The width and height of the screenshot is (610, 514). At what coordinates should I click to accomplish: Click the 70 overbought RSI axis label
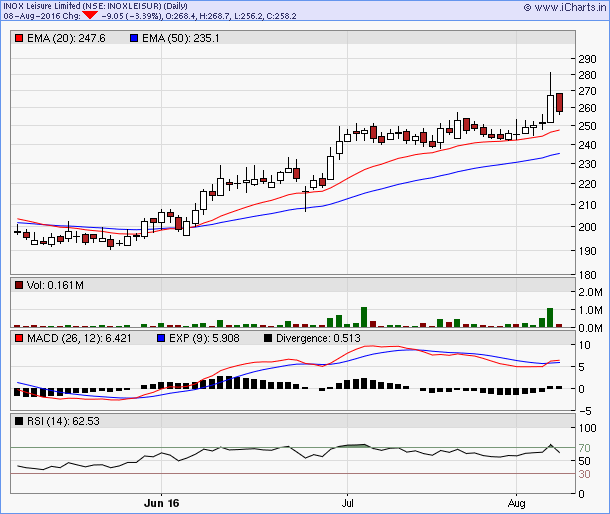click(x=584, y=448)
